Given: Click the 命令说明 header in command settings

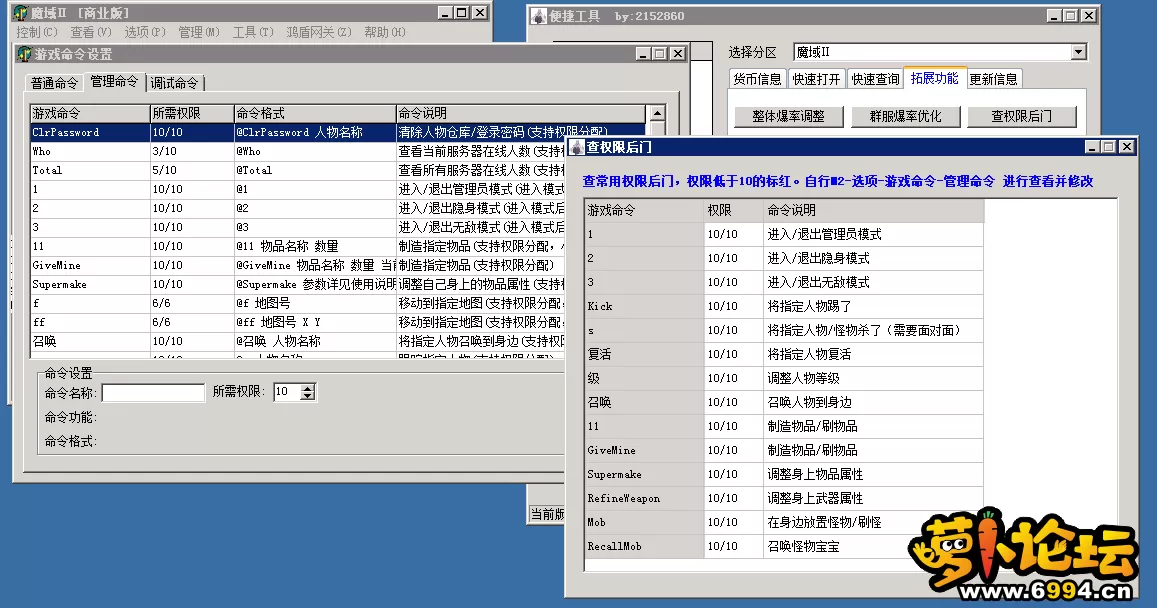Looking at the screenshot, I should (x=521, y=113).
